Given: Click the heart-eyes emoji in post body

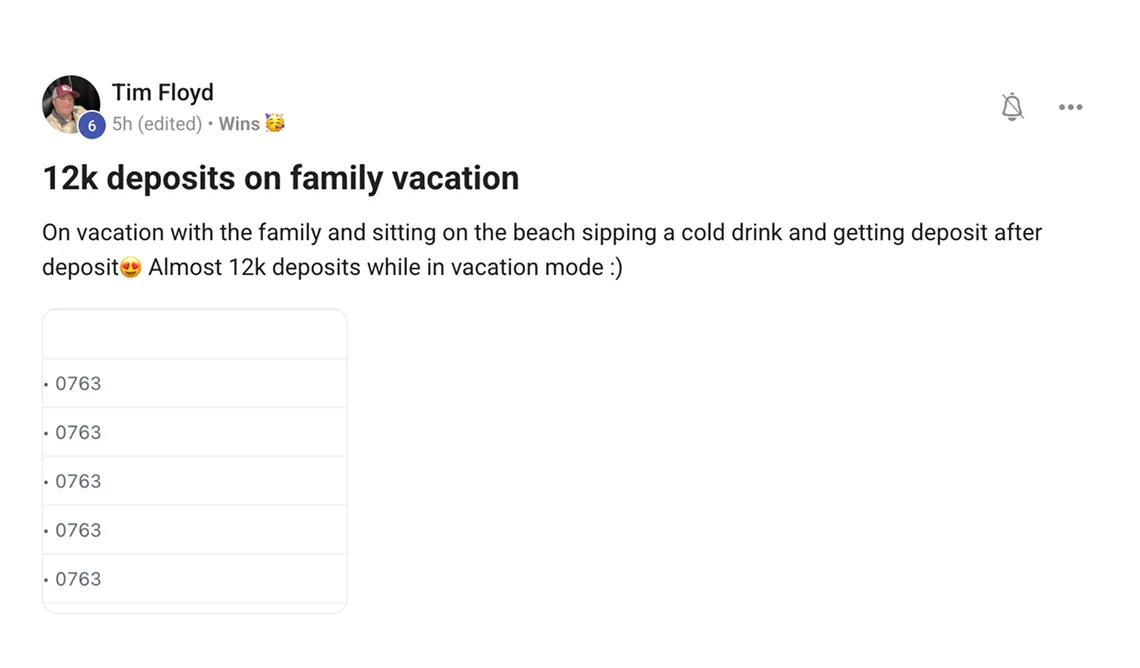Looking at the screenshot, I should click(130, 268).
